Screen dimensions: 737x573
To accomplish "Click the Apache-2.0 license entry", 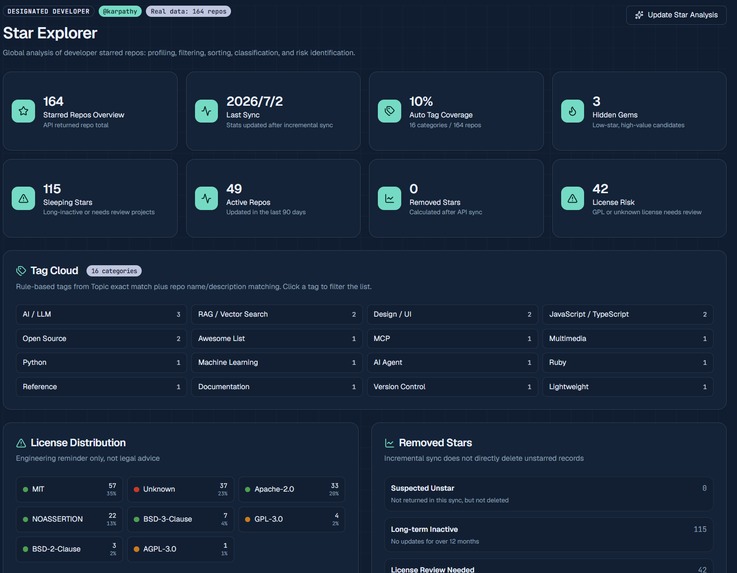I will (292, 489).
